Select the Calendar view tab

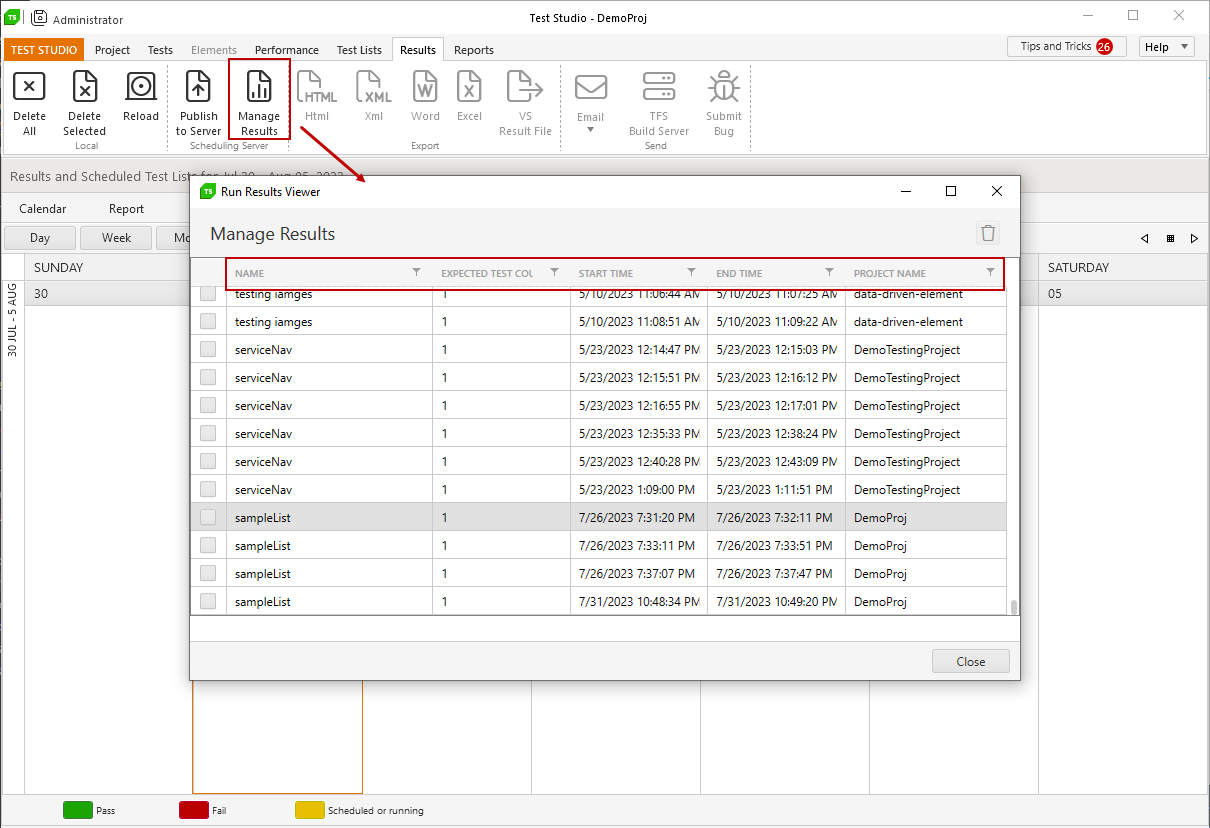(43, 209)
